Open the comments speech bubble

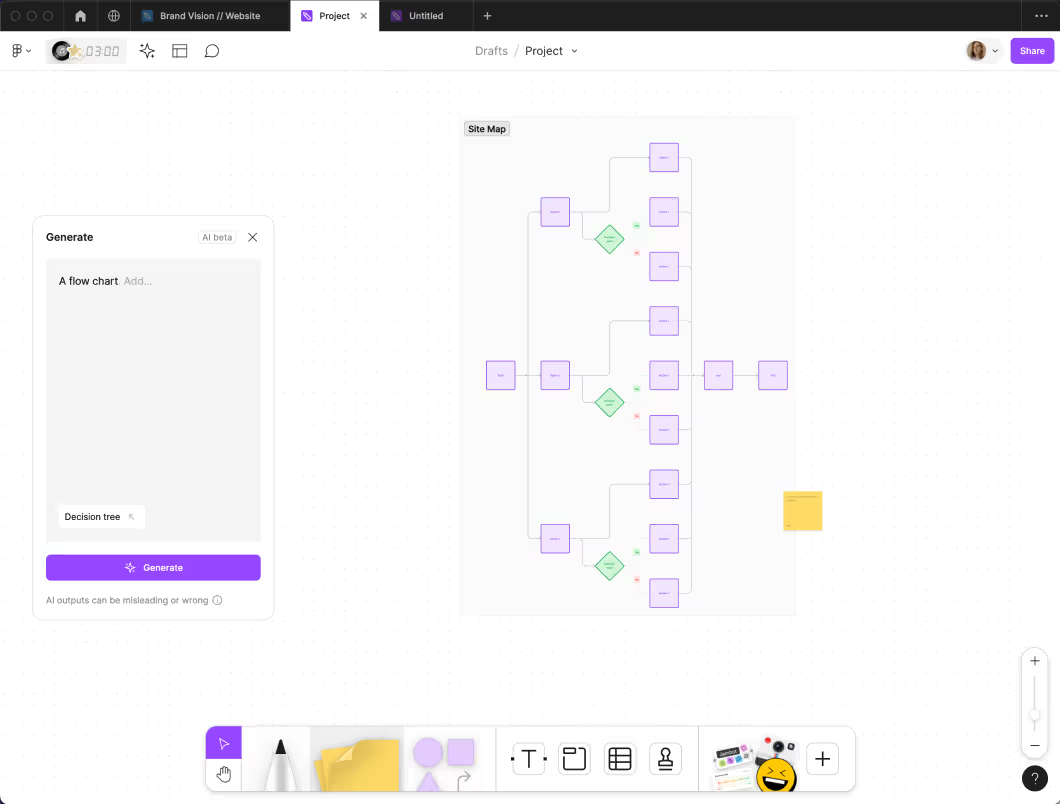click(212, 51)
